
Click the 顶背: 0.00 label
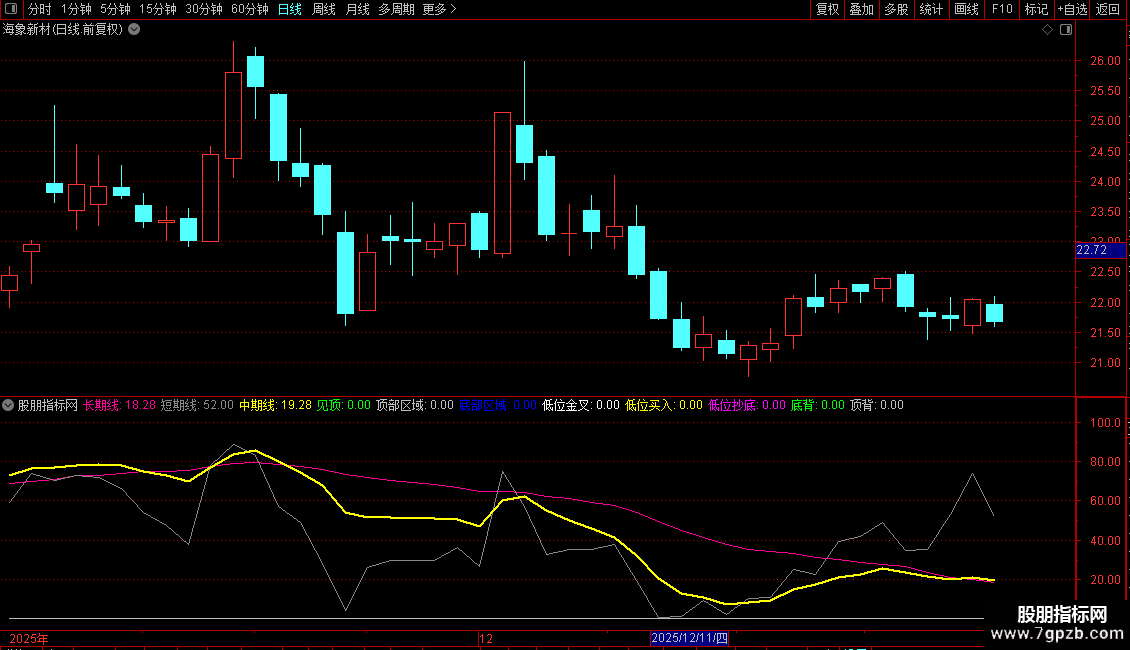(x=876, y=405)
